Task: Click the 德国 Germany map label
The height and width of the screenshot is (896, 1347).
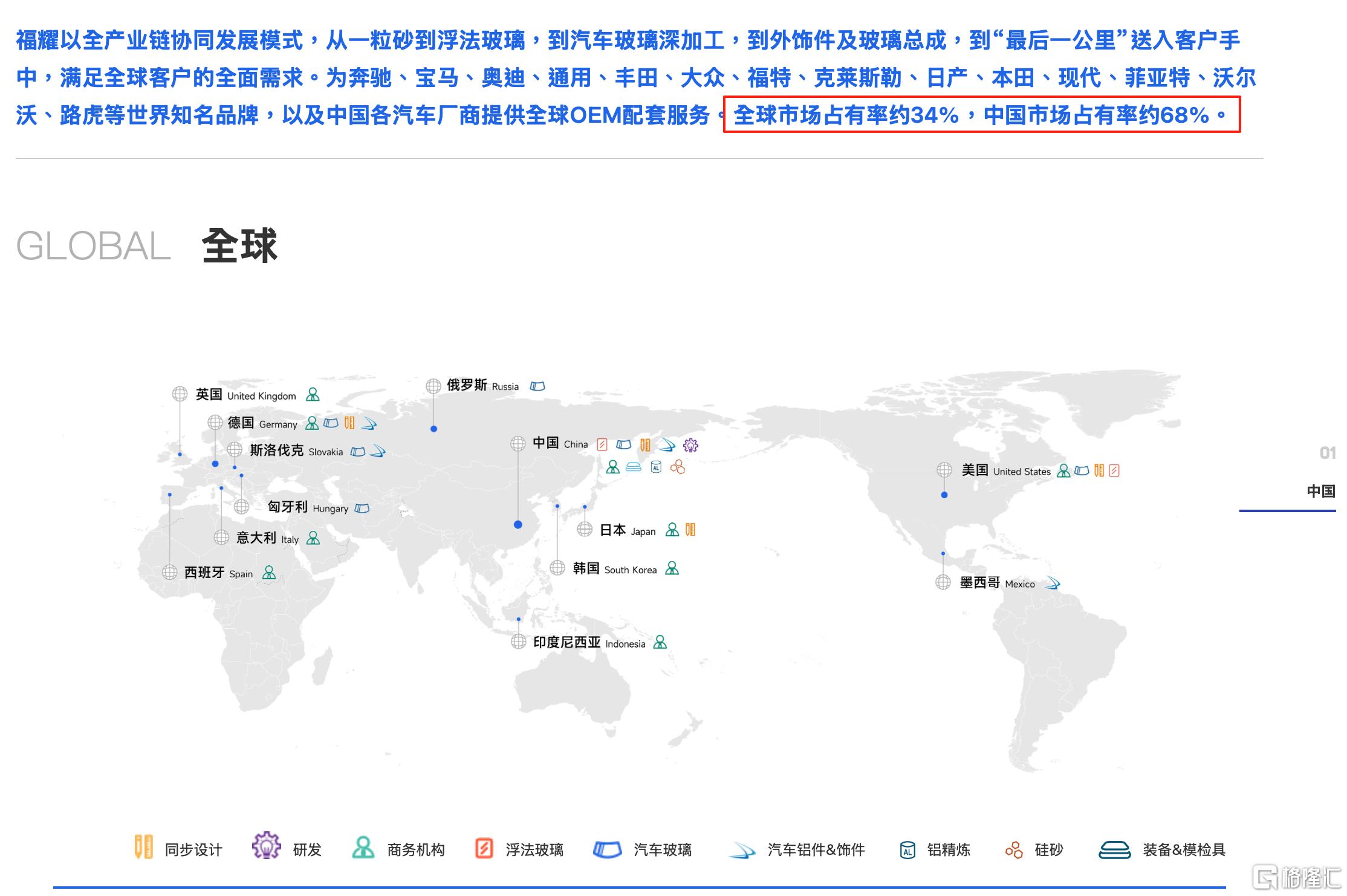Action: tap(262, 423)
